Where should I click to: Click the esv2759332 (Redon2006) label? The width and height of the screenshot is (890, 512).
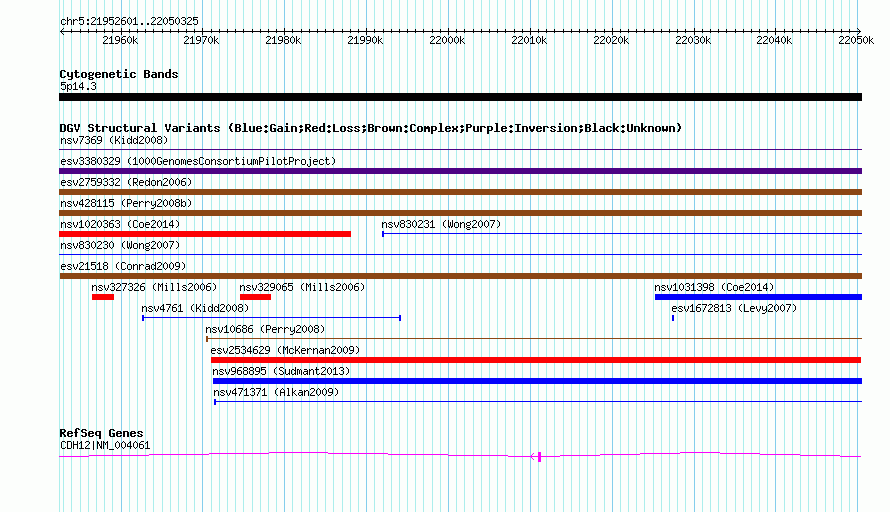(126, 182)
